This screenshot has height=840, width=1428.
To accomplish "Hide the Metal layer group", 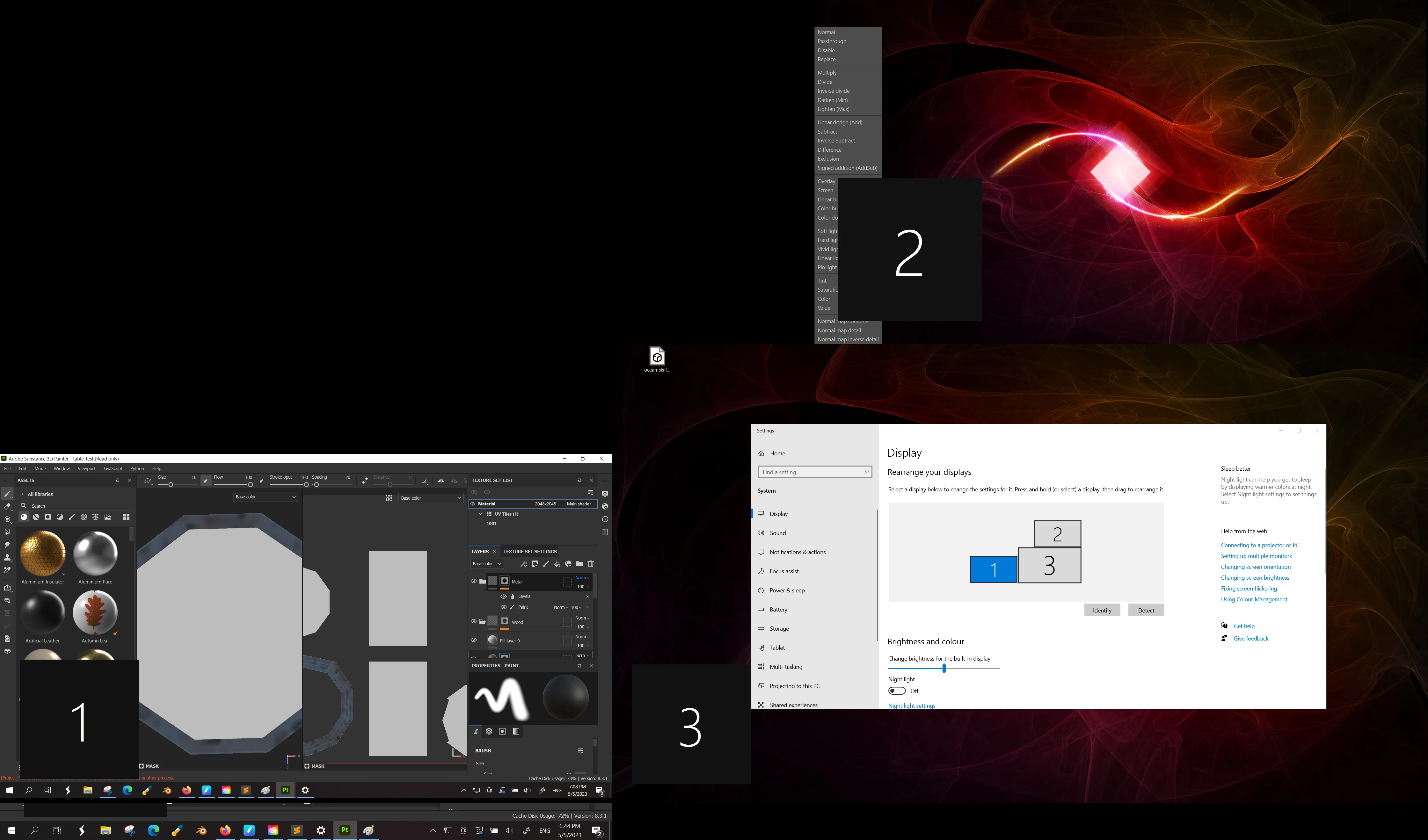I will [x=474, y=581].
